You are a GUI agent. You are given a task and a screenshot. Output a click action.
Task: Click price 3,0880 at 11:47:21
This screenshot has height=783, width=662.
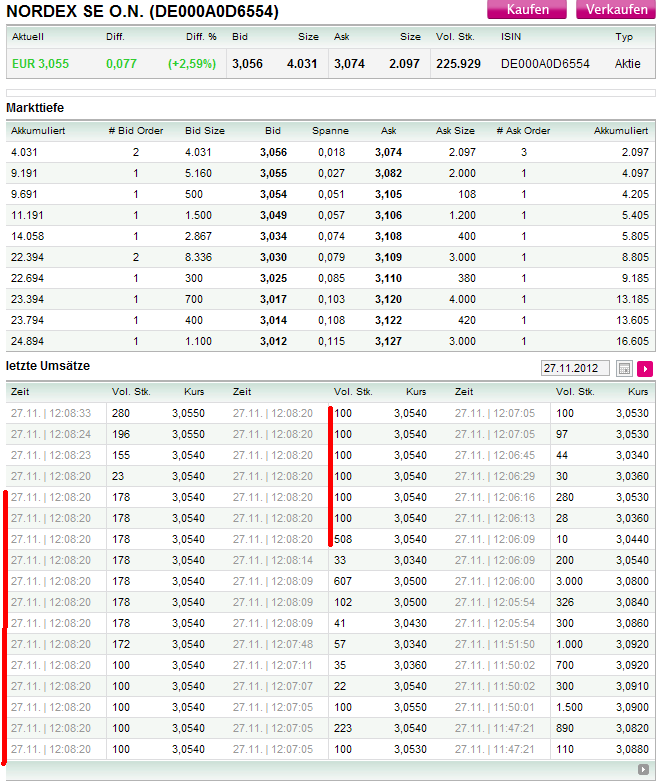coord(632,749)
